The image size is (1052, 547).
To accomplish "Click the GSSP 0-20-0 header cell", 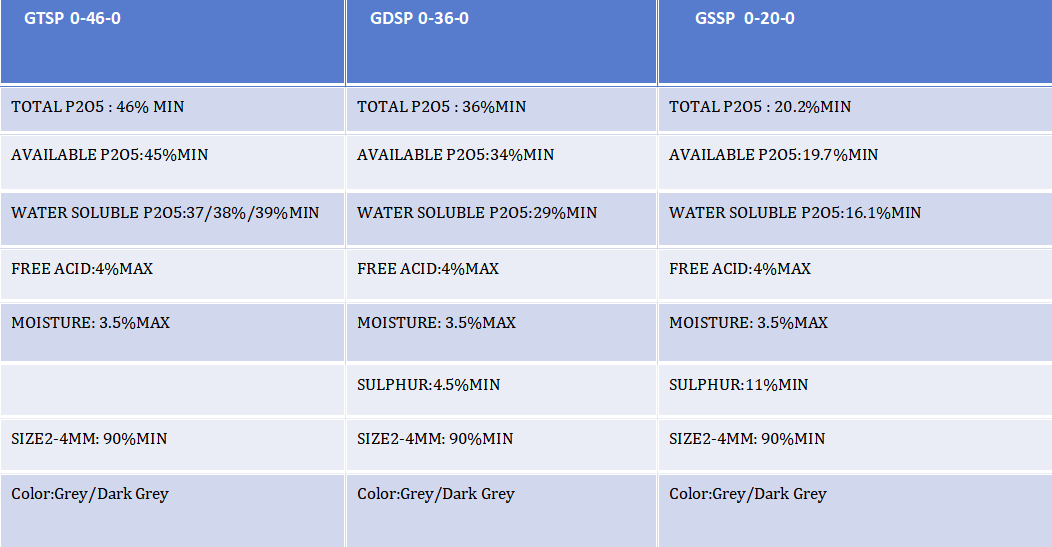I will [855, 42].
